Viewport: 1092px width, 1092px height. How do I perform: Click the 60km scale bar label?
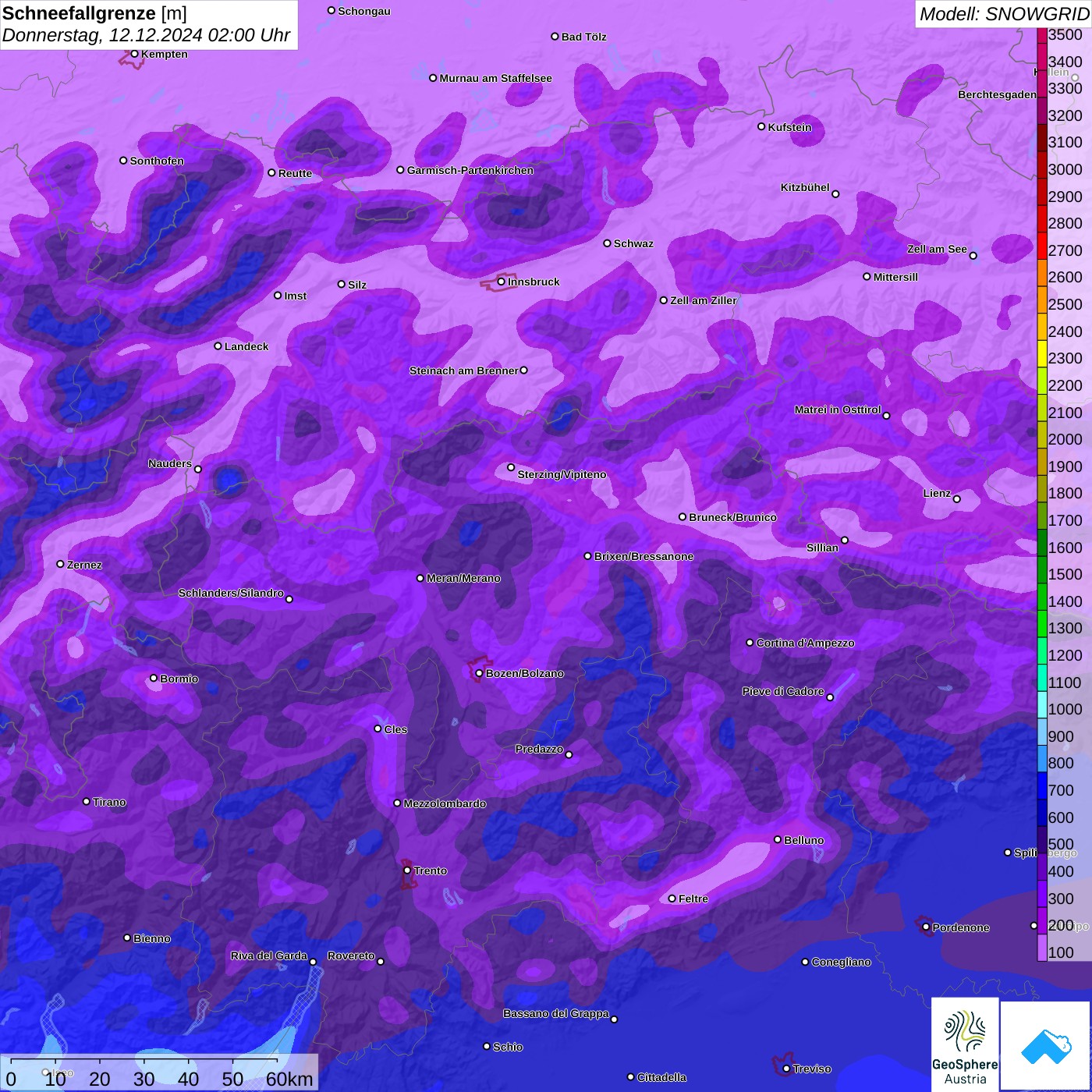(289, 1079)
